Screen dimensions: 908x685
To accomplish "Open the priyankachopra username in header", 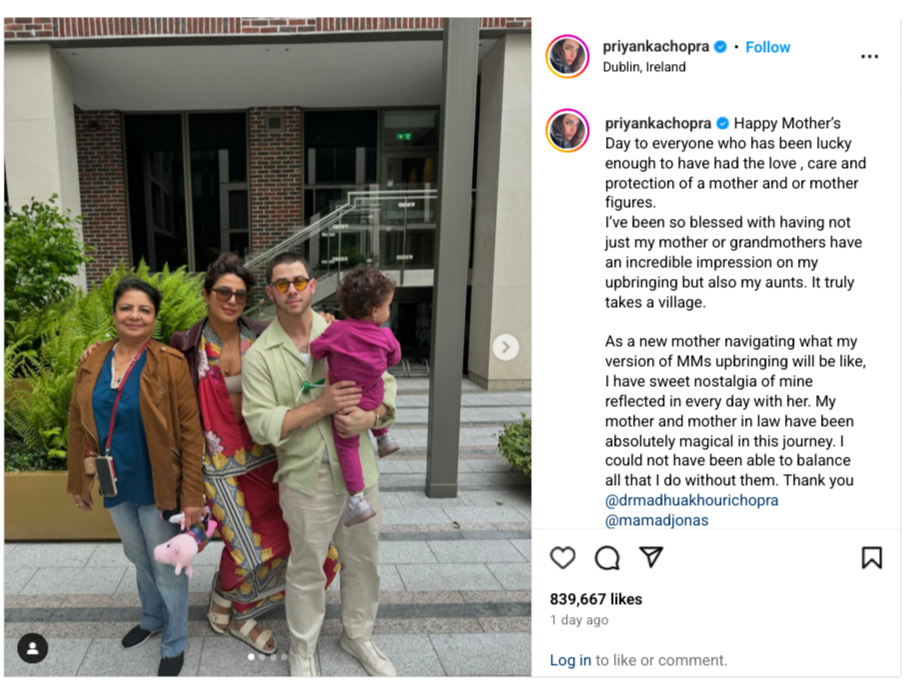I will [656, 47].
